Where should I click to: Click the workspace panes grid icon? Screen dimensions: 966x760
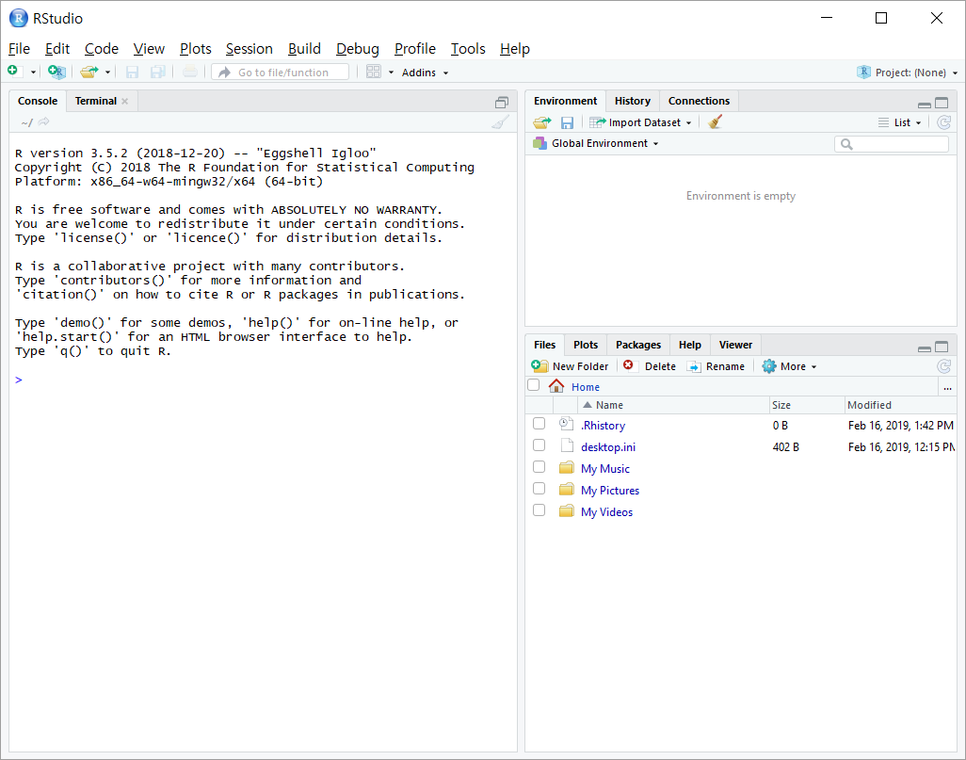pos(373,71)
